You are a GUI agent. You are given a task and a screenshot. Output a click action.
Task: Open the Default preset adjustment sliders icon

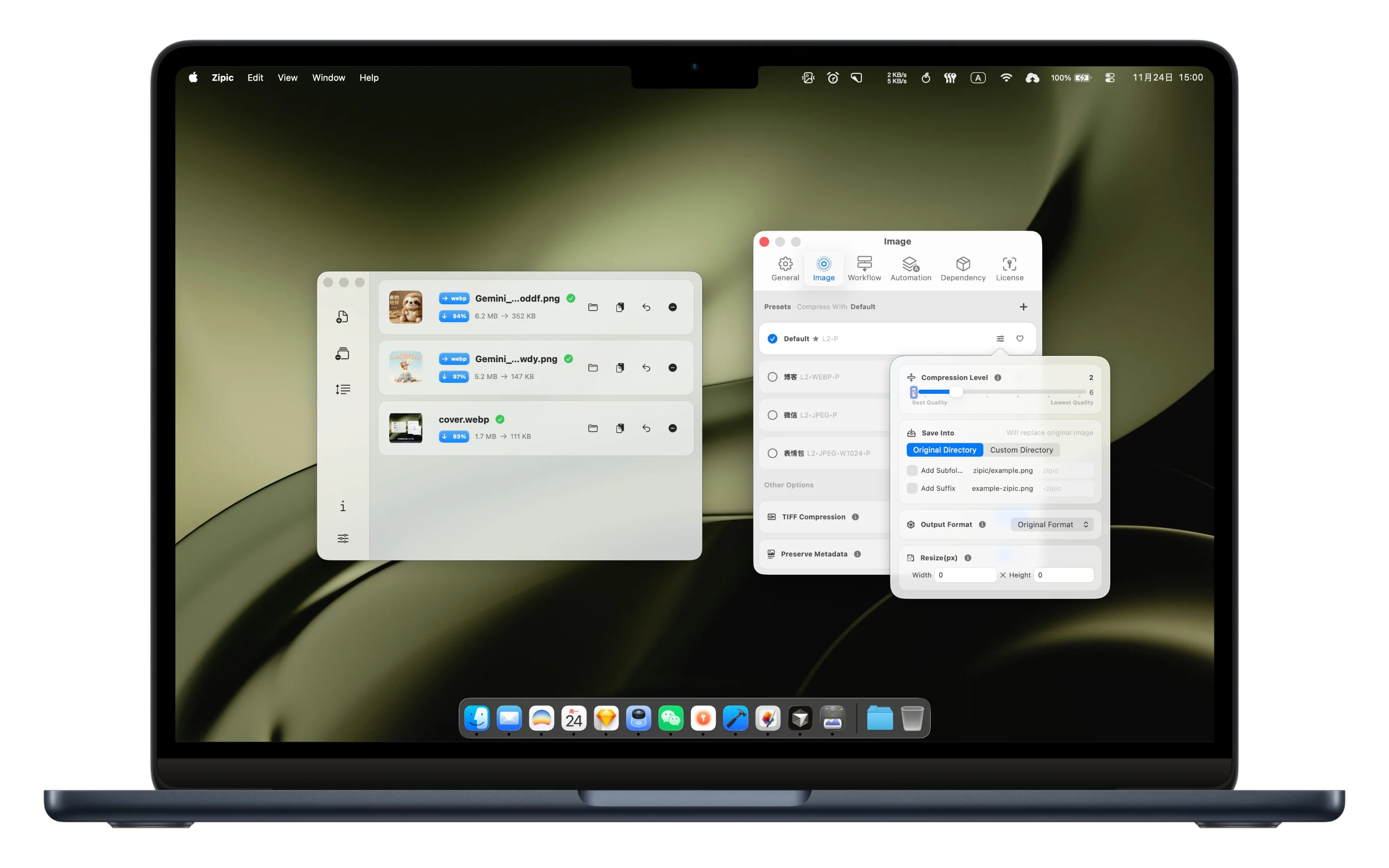pyautogui.click(x=1000, y=339)
